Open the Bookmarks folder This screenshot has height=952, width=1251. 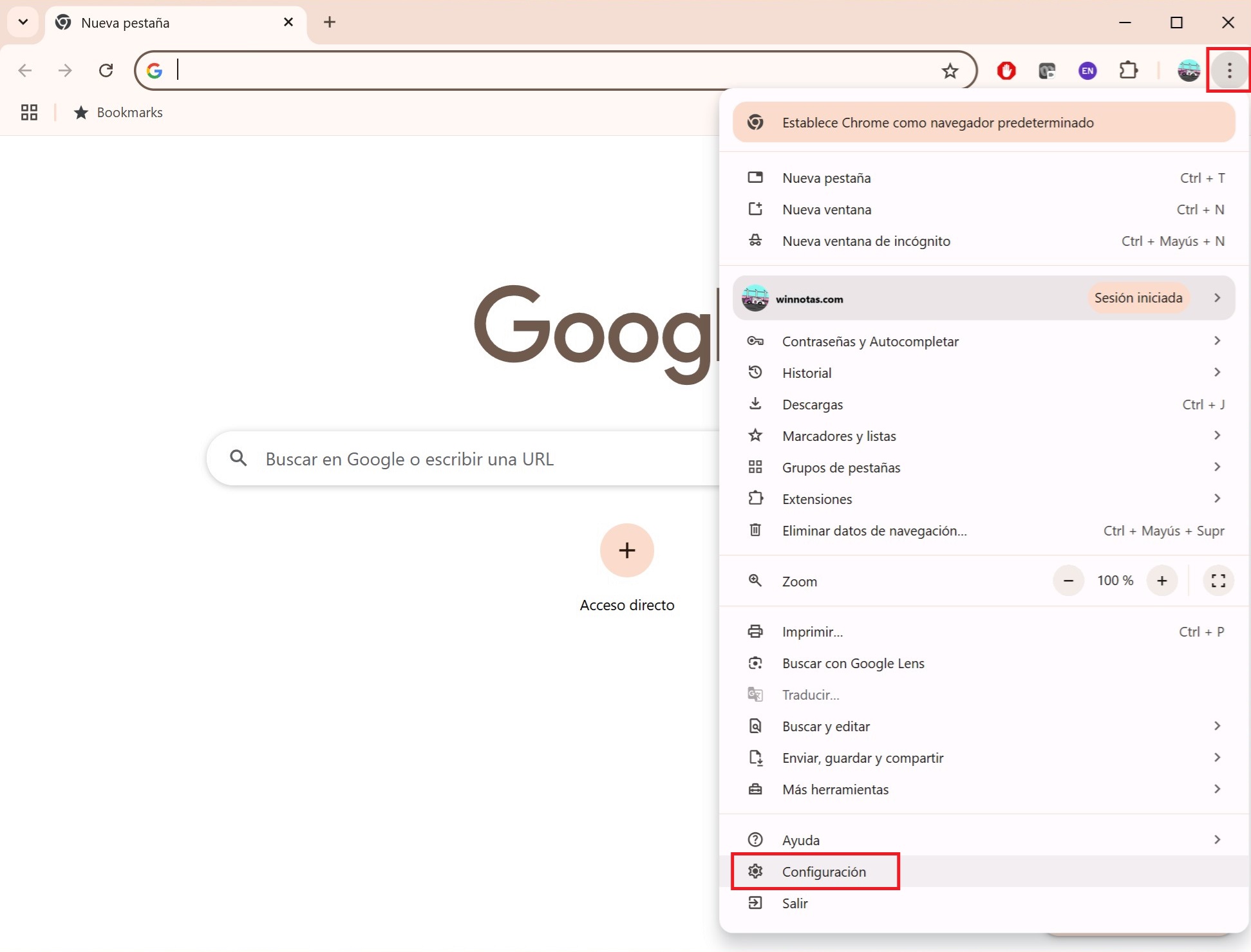tap(118, 113)
